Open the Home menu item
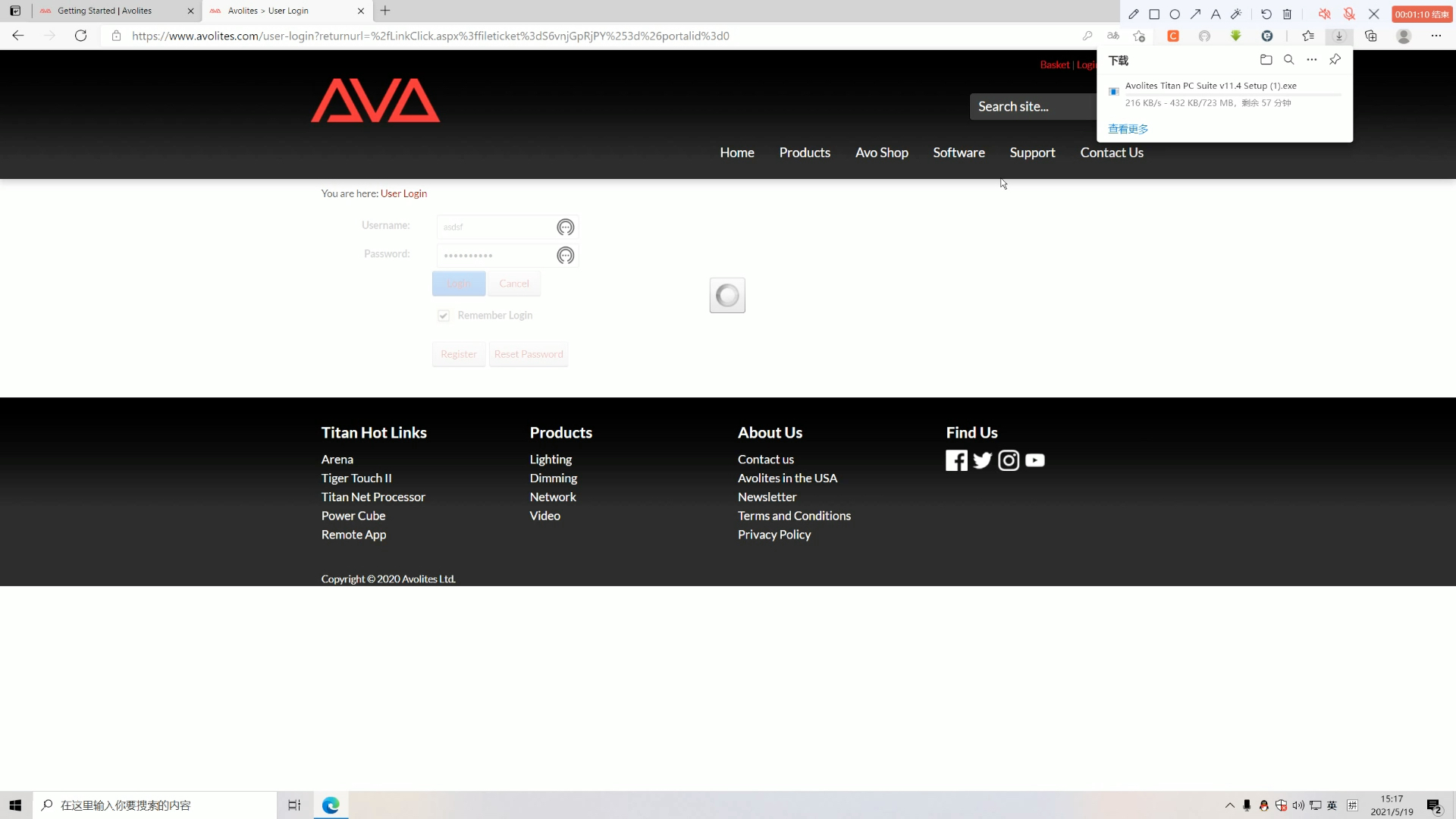The width and height of the screenshot is (1456, 819). click(737, 152)
